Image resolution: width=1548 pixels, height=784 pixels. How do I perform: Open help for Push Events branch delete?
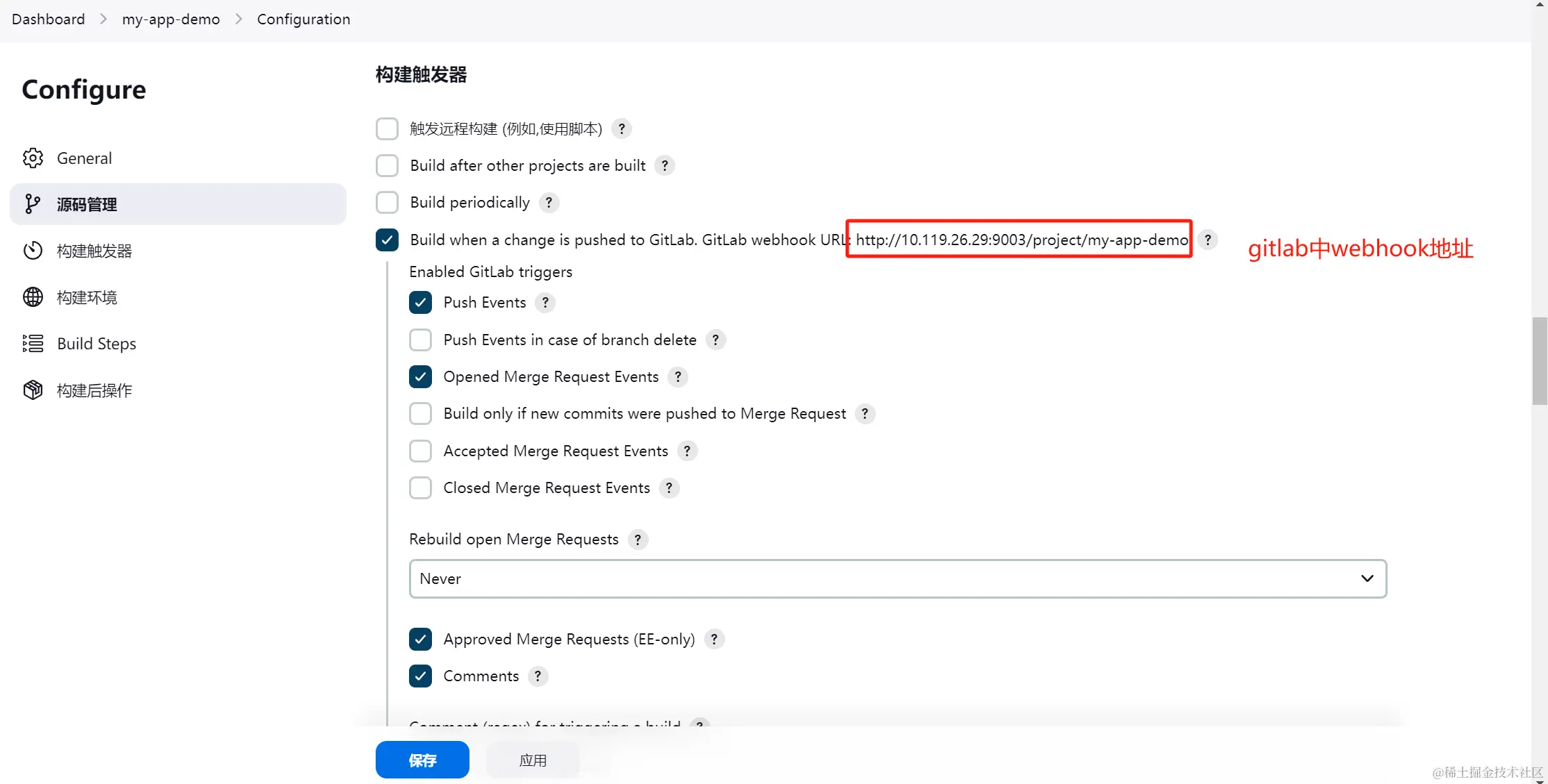(x=715, y=340)
